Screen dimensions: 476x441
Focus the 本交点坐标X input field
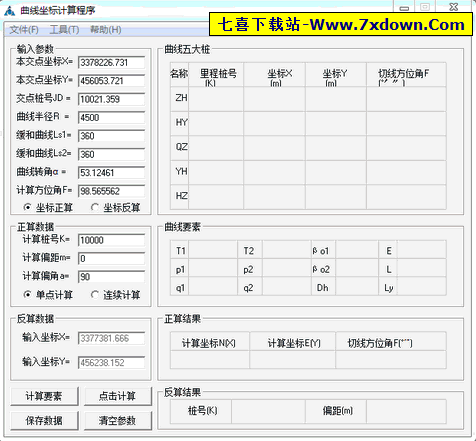111,62
